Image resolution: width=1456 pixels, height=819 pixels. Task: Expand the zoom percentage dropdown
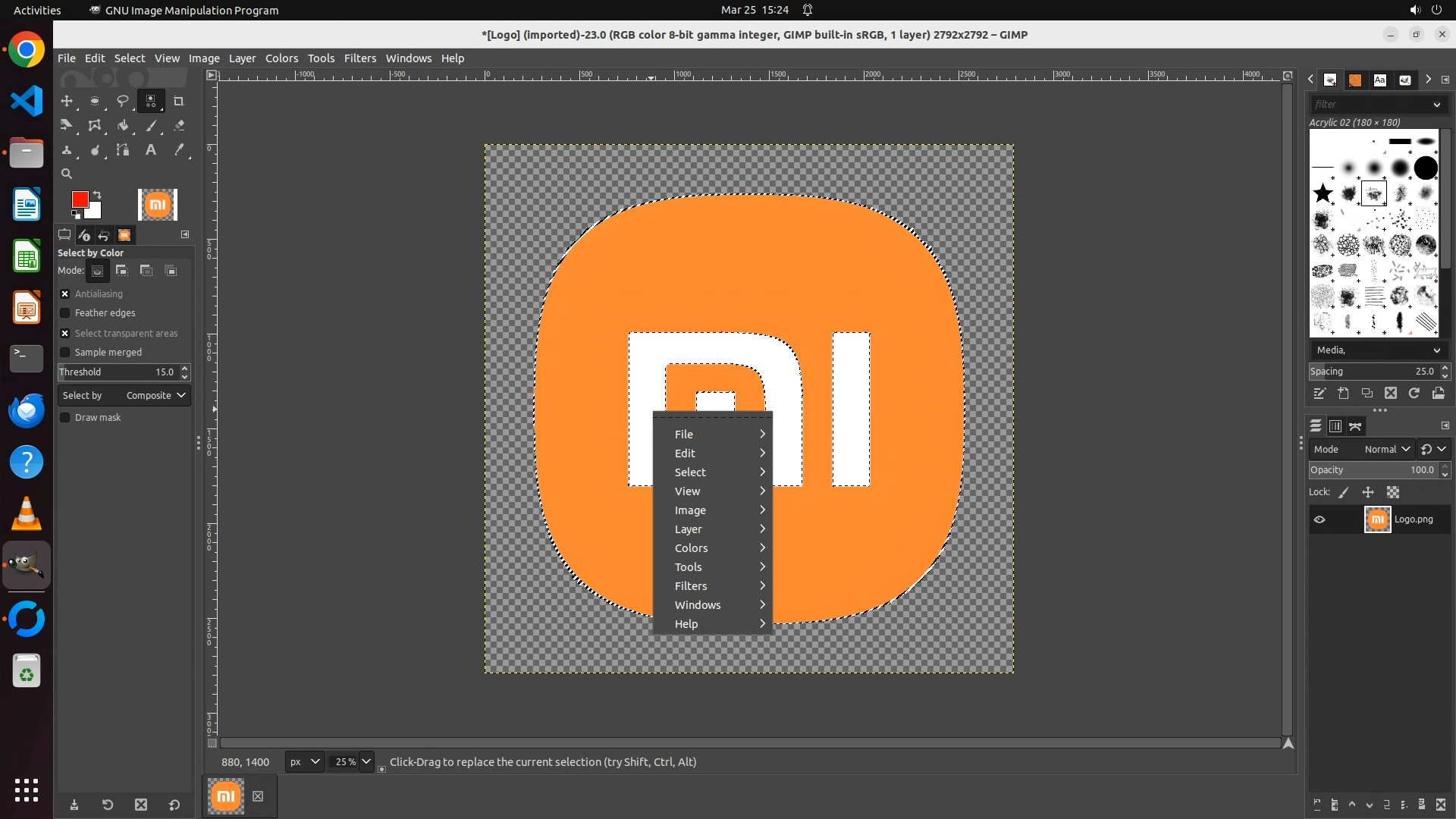366,762
